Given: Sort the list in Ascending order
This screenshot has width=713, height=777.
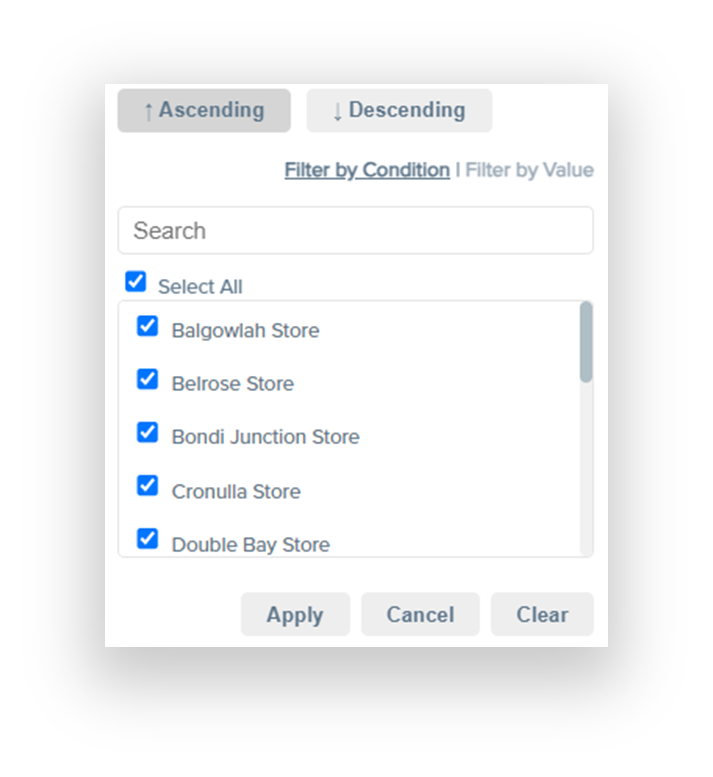Looking at the screenshot, I should (204, 111).
